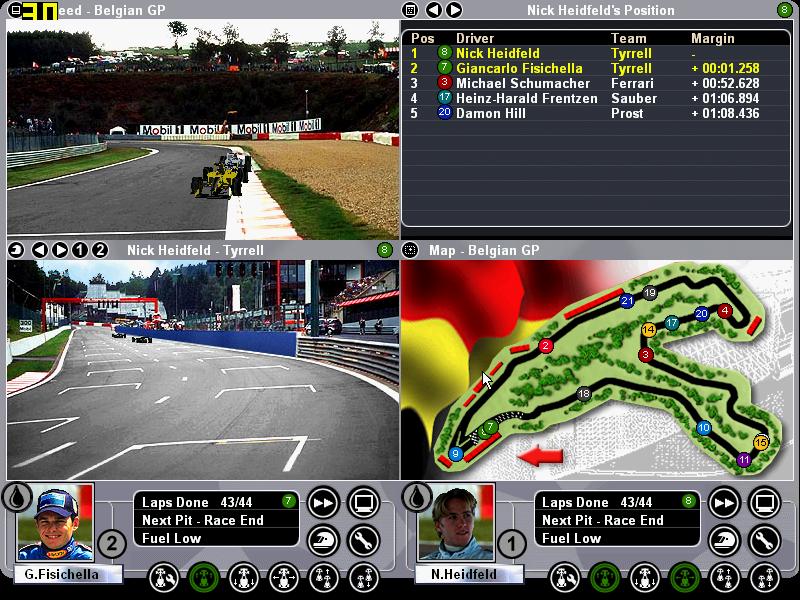Click car marker 18 on the track map
Screen dimensions: 800x600
coord(584,394)
